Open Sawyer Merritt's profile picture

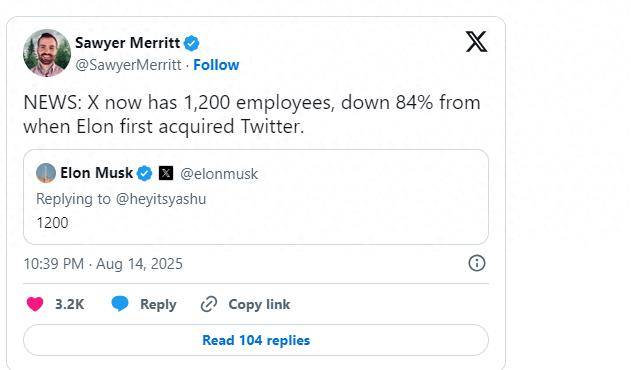pyautogui.click(x=47, y=53)
